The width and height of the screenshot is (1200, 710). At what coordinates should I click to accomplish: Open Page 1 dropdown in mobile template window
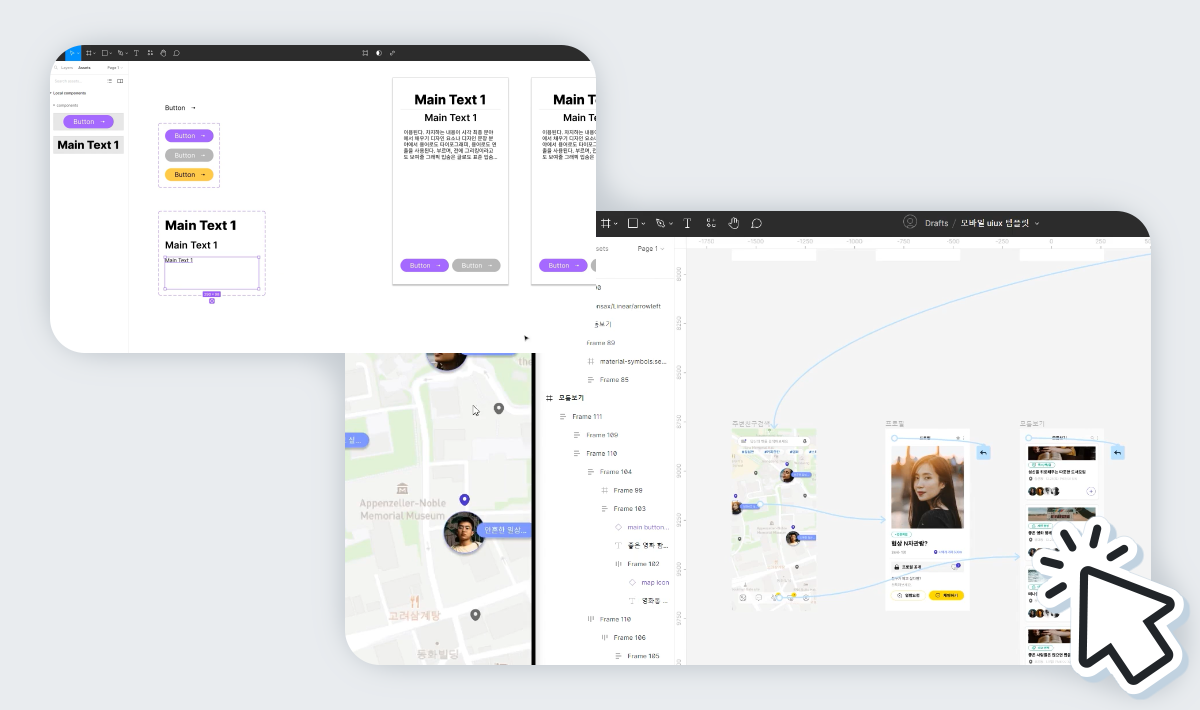[x=650, y=249]
